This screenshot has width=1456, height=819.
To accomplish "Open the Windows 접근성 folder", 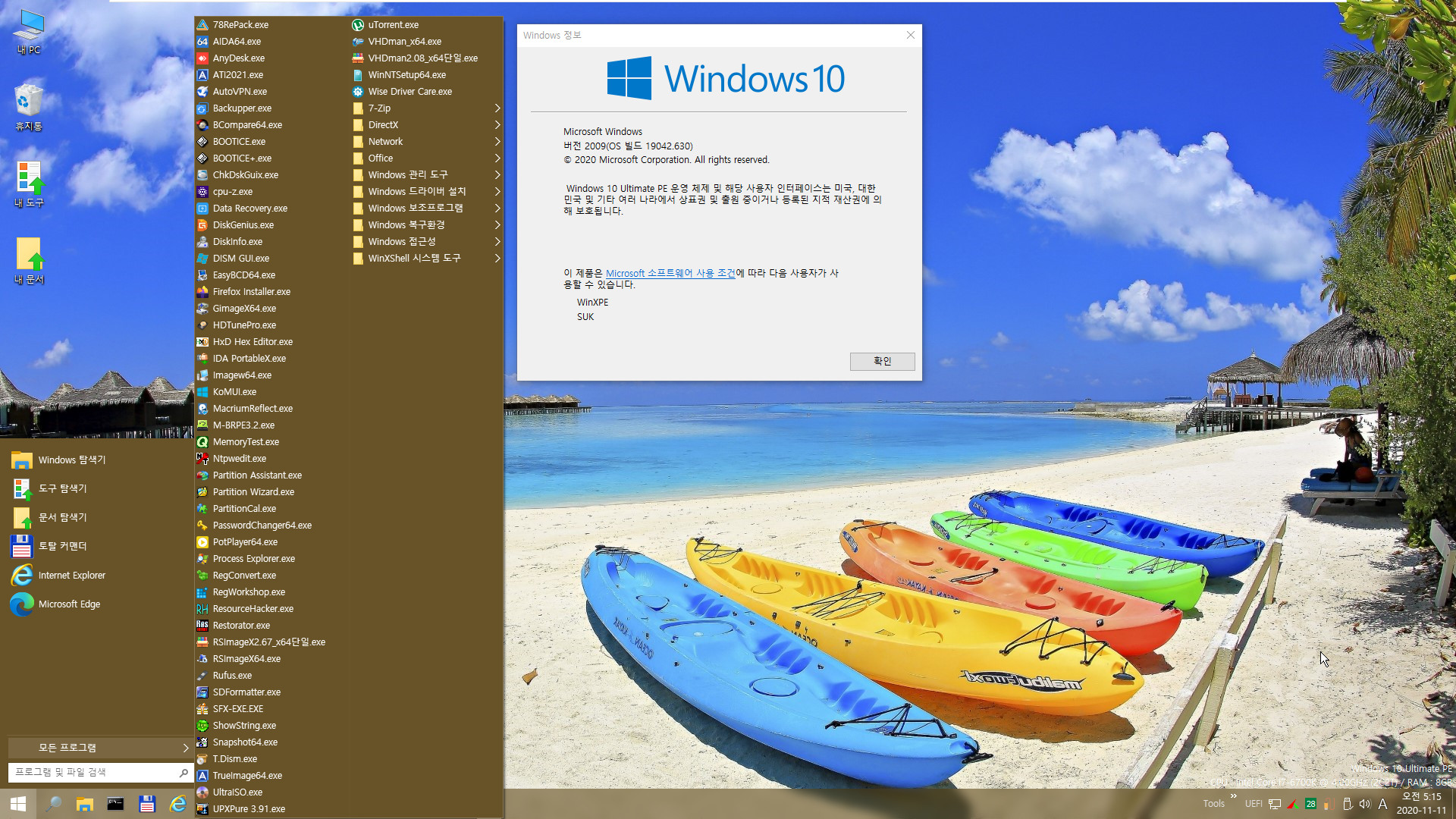I will point(426,242).
